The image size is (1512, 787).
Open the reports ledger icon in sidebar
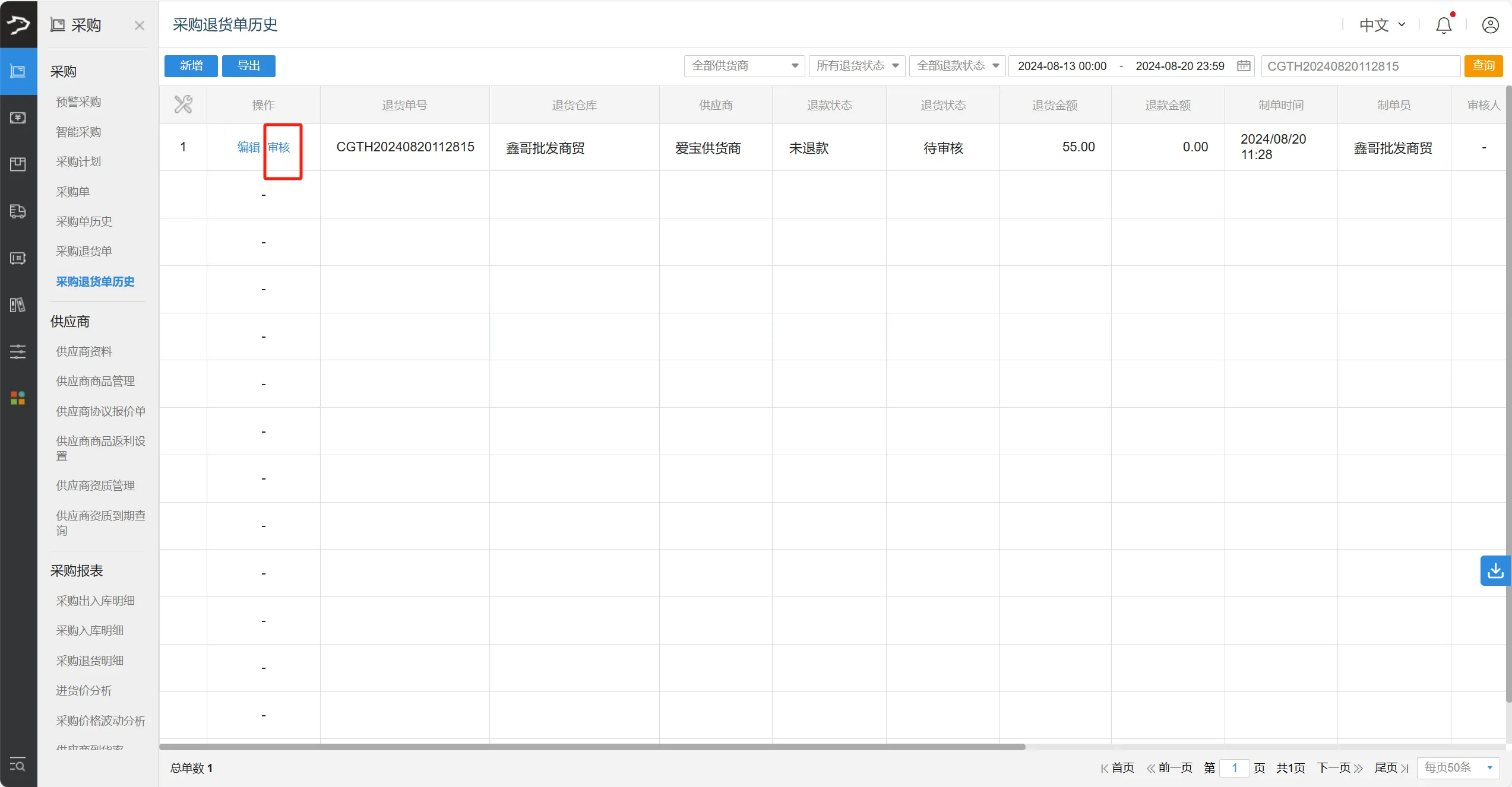[18, 305]
